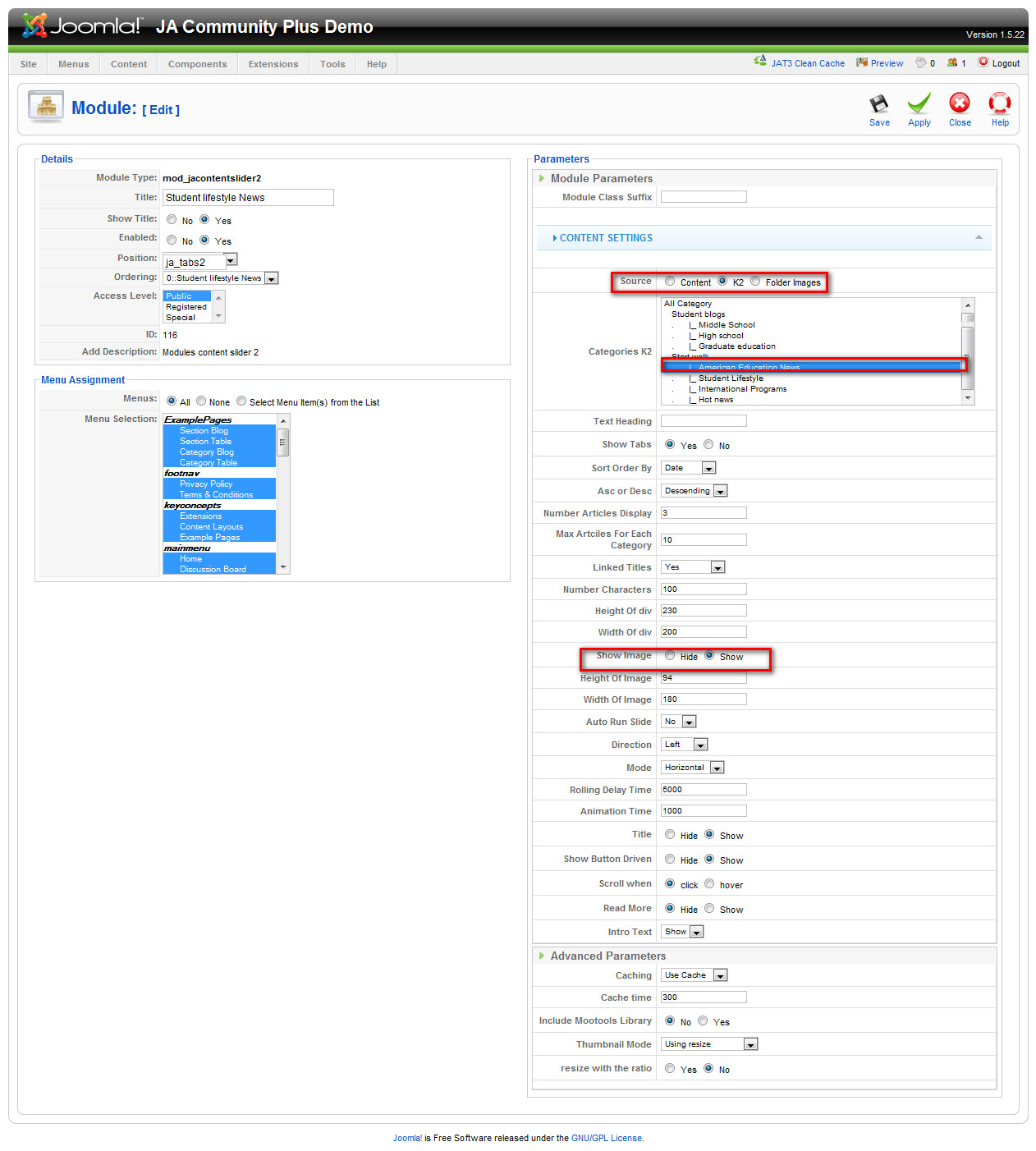Select the Folder Images source radio button

click(x=755, y=282)
